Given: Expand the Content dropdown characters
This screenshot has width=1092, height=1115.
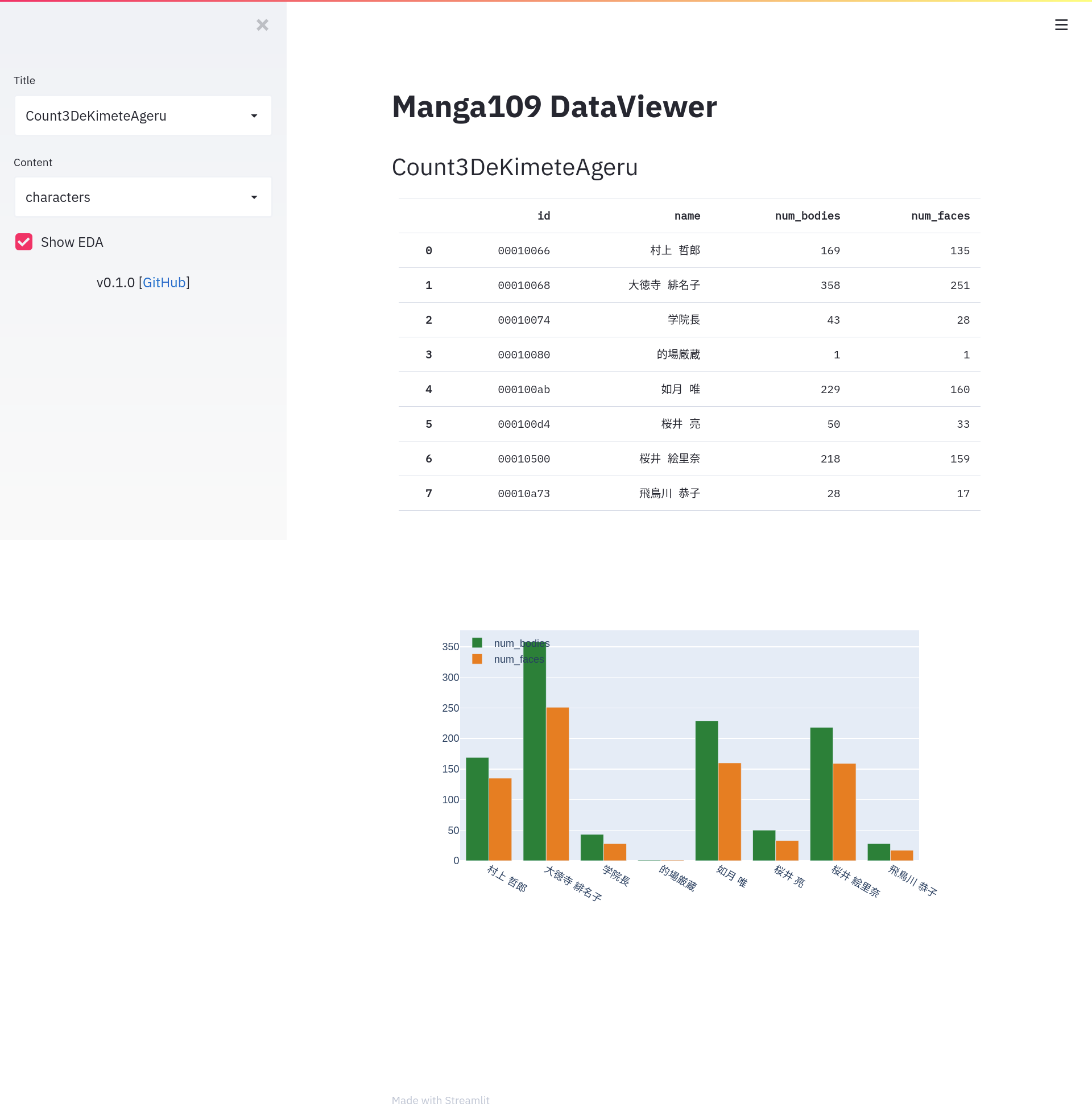Looking at the screenshot, I should [x=132, y=197].
